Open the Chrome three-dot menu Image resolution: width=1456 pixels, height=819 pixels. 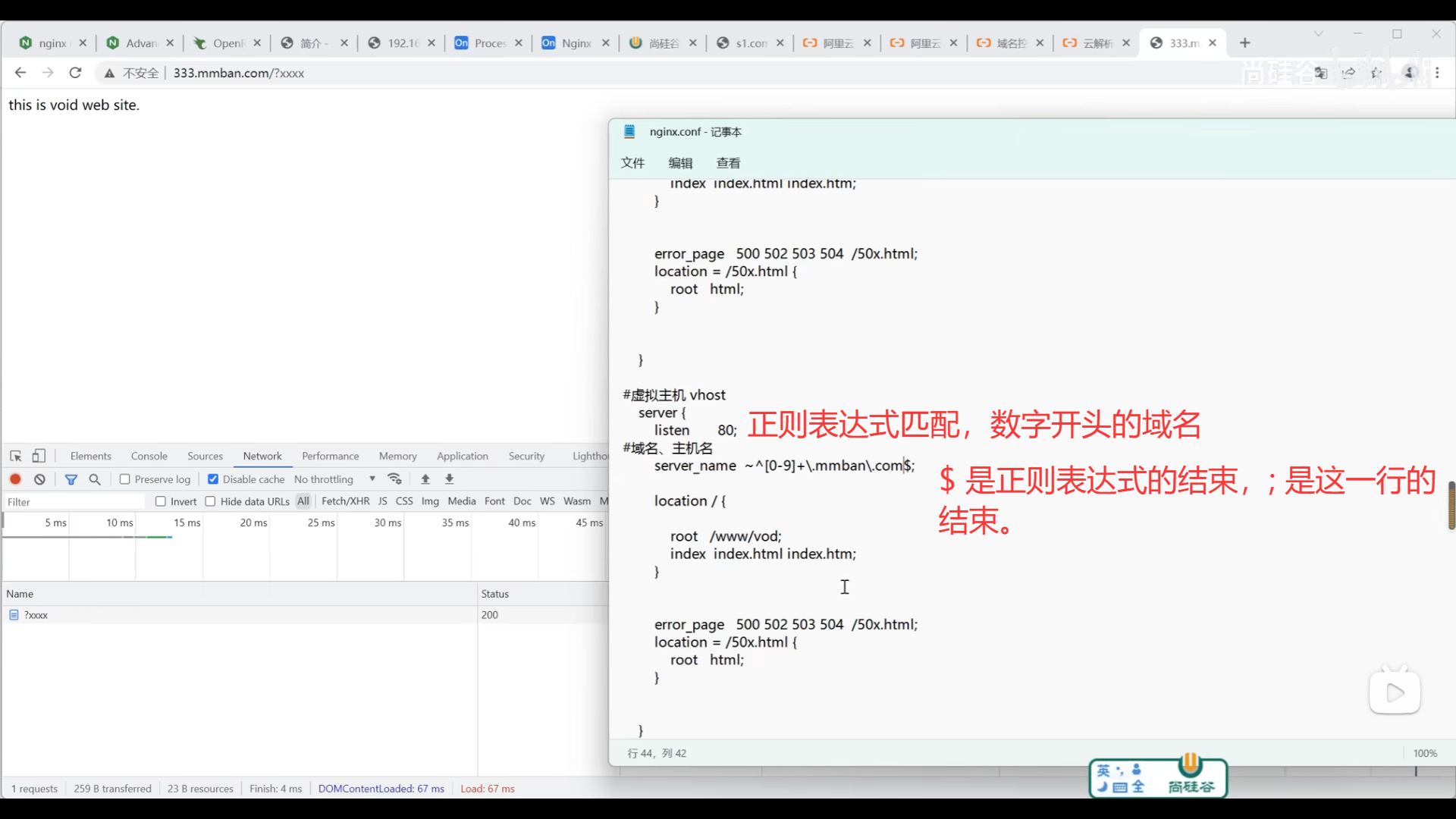click(1437, 73)
